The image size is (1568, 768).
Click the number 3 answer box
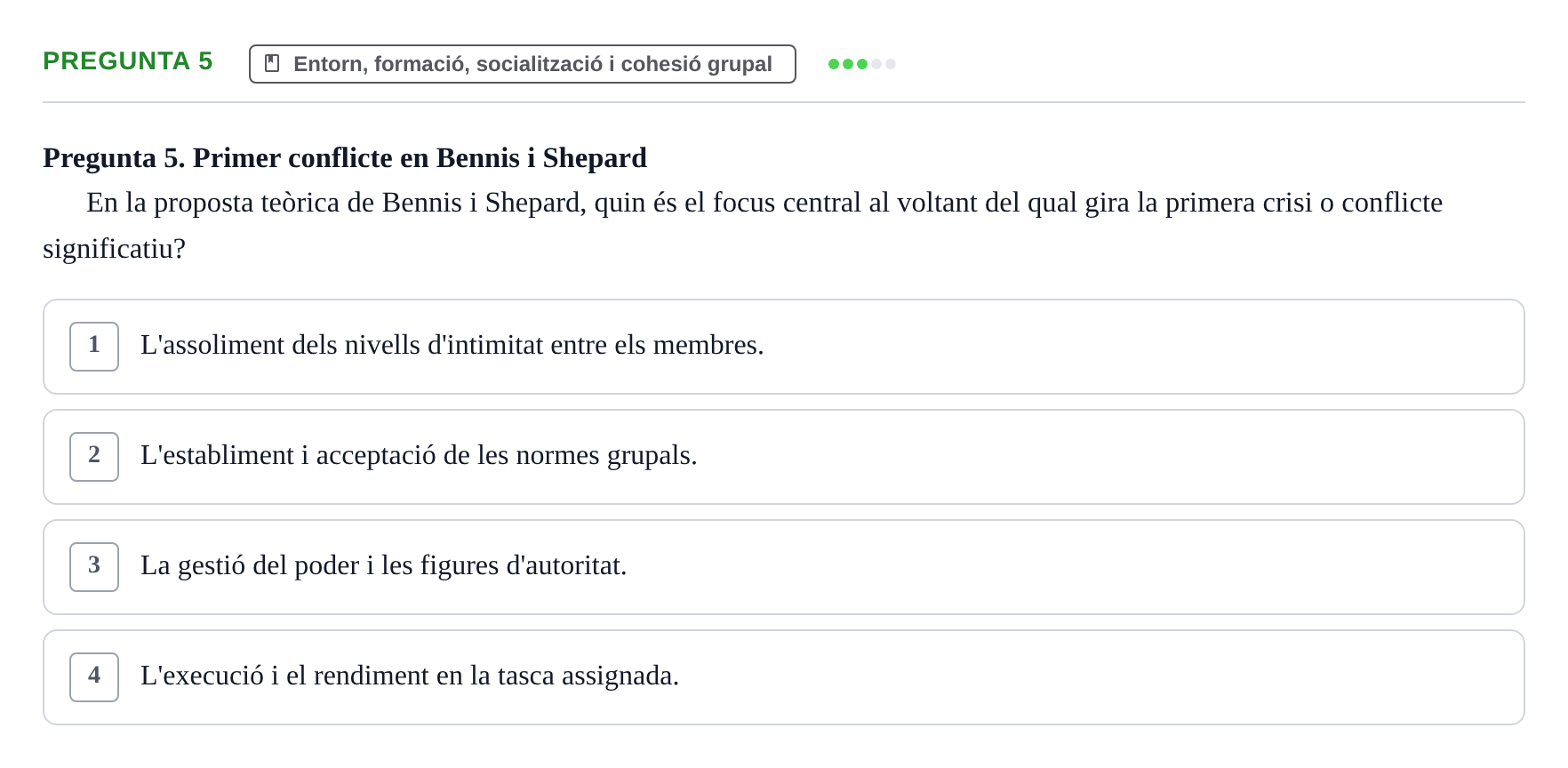pyautogui.click(x=94, y=567)
